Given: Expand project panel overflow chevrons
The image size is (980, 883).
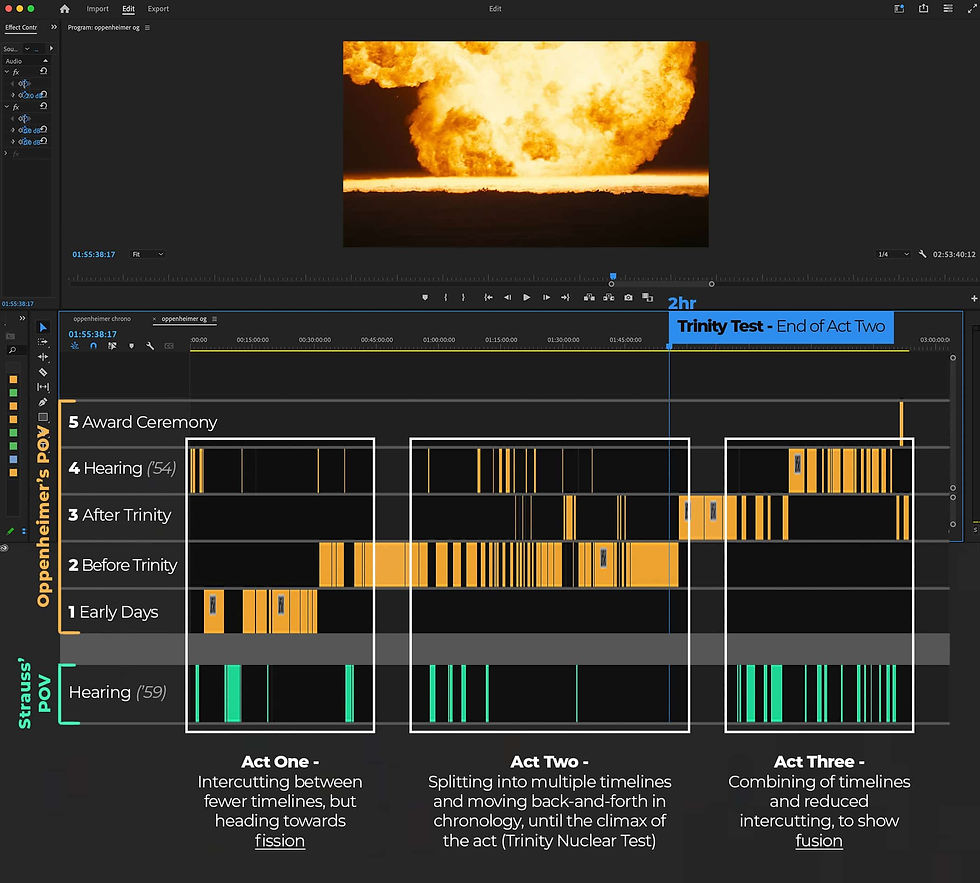Looking at the screenshot, I should (22, 318).
